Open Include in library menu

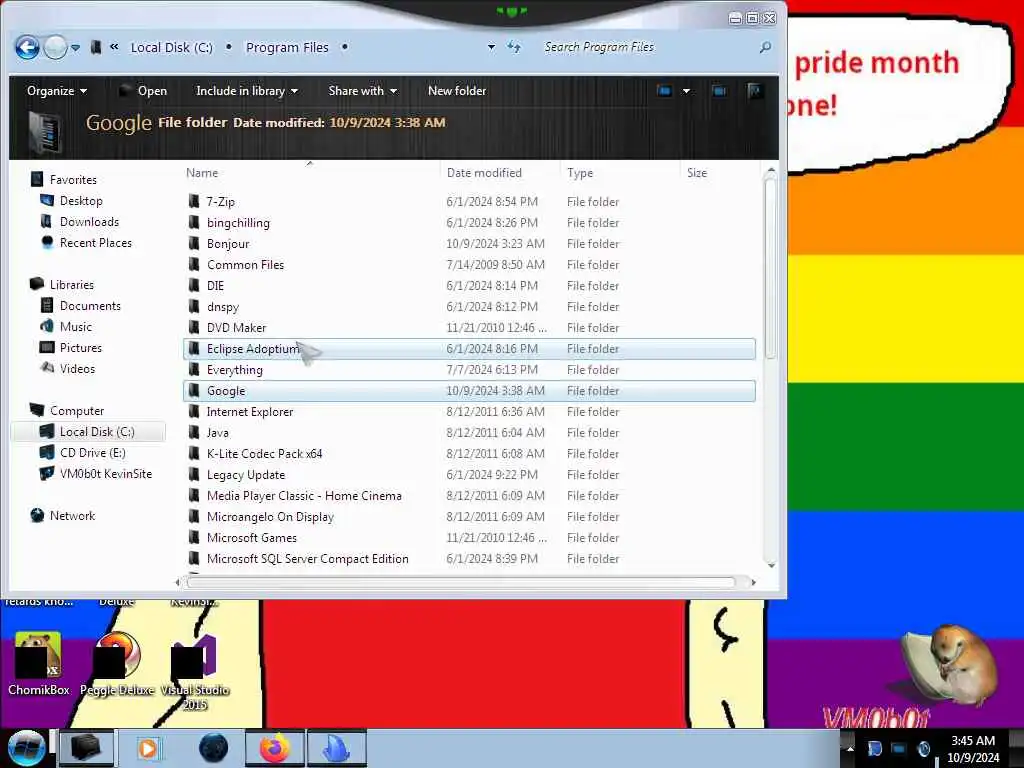click(247, 91)
